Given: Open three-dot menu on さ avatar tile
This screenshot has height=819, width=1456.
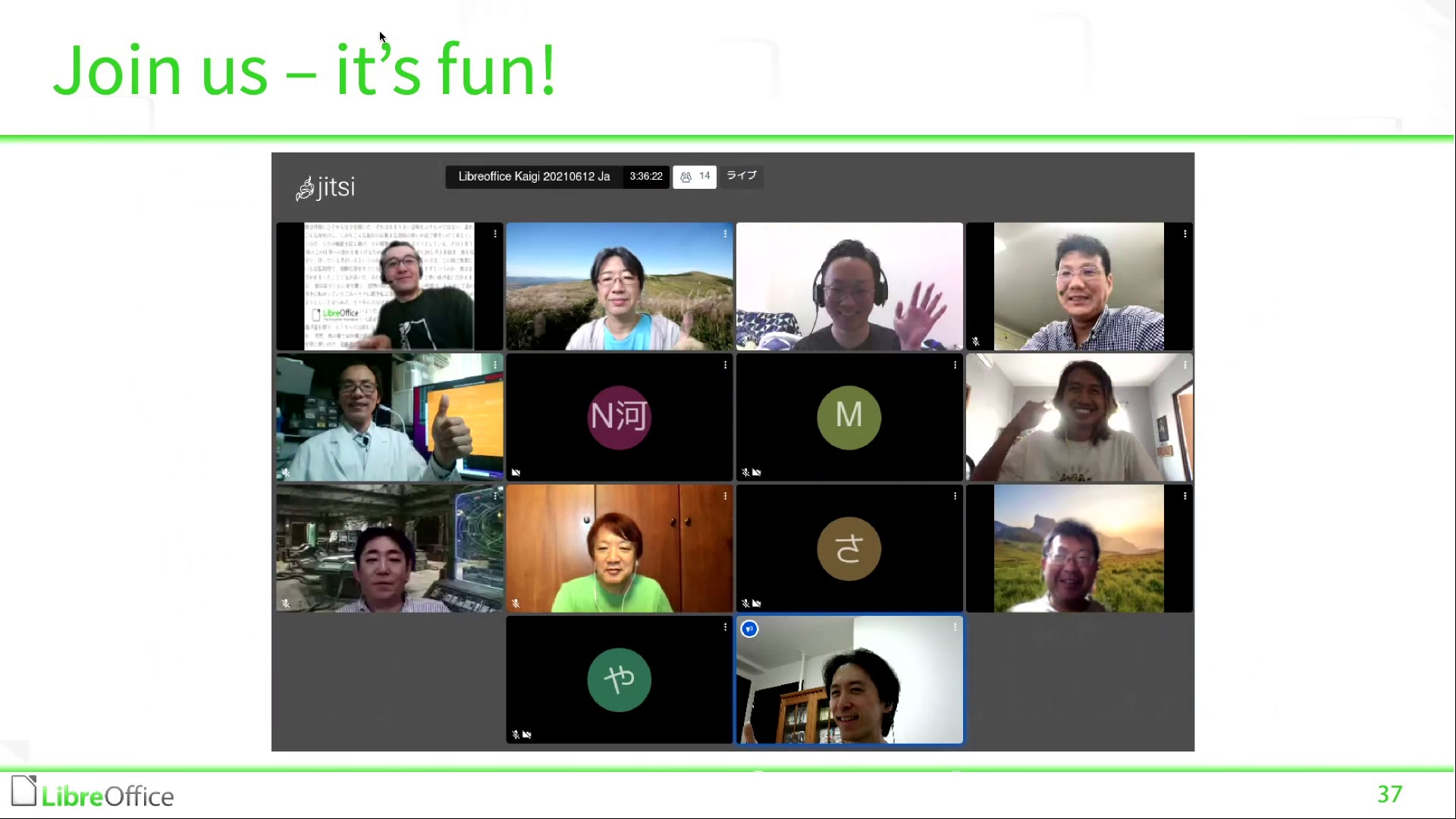Looking at the screenshot, I should point(955,497).
